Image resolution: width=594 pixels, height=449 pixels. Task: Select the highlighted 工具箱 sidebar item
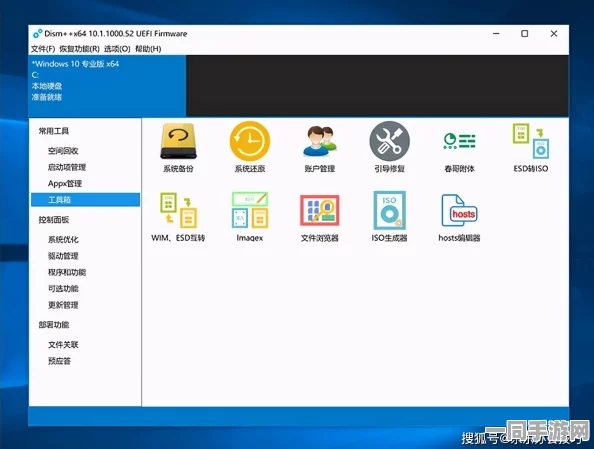86,200
